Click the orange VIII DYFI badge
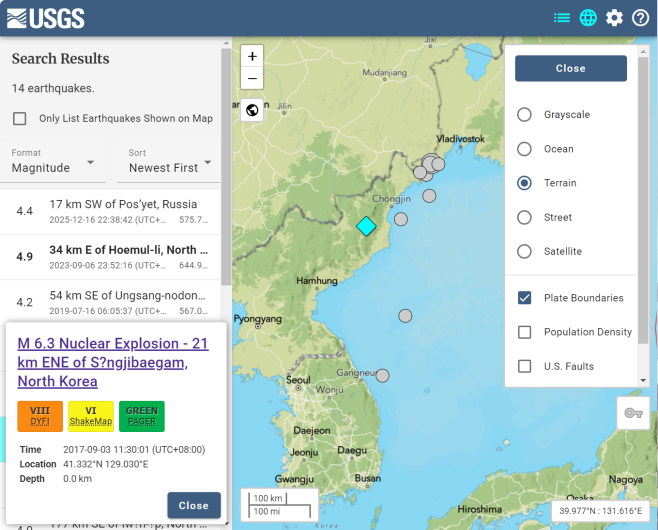The image size is (658, 530). [x=40, y=416]
